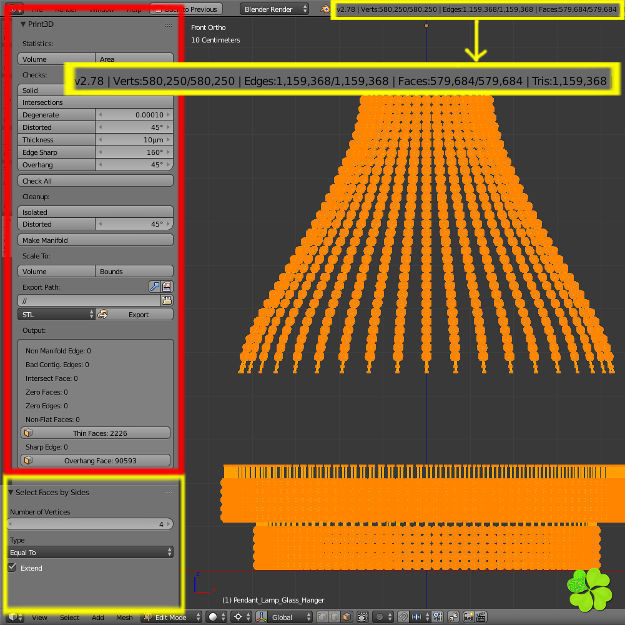Toggle limit selection to visible icon

tap(362, 617)
